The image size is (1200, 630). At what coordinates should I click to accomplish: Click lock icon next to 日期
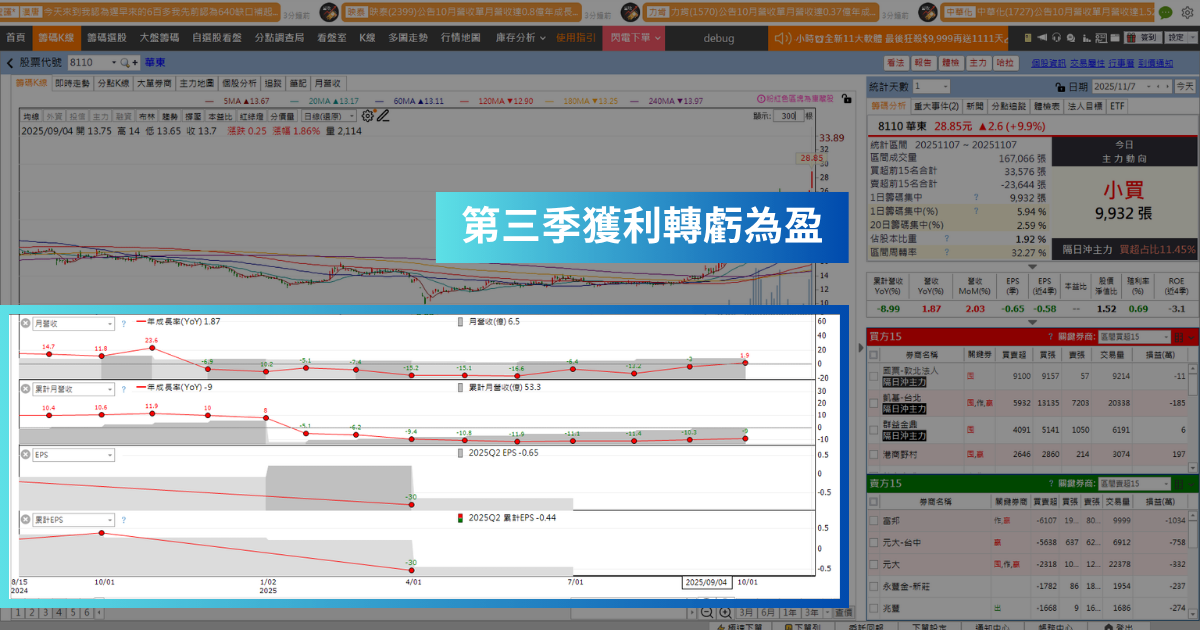1060,87
